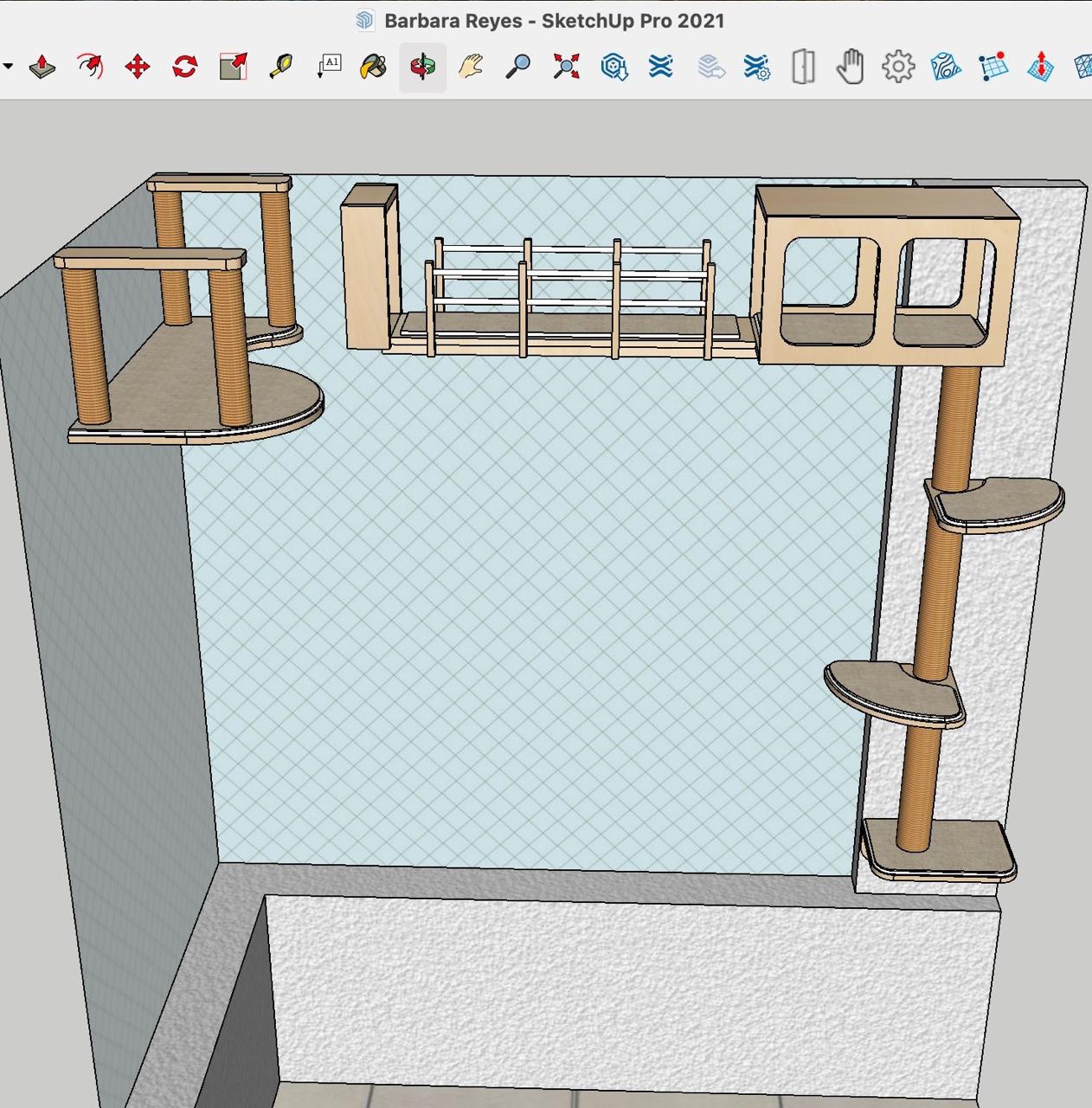Viewport: 1092px width, 1108px height.
Task: Select the Rotate tool
Action: point(184,67)
